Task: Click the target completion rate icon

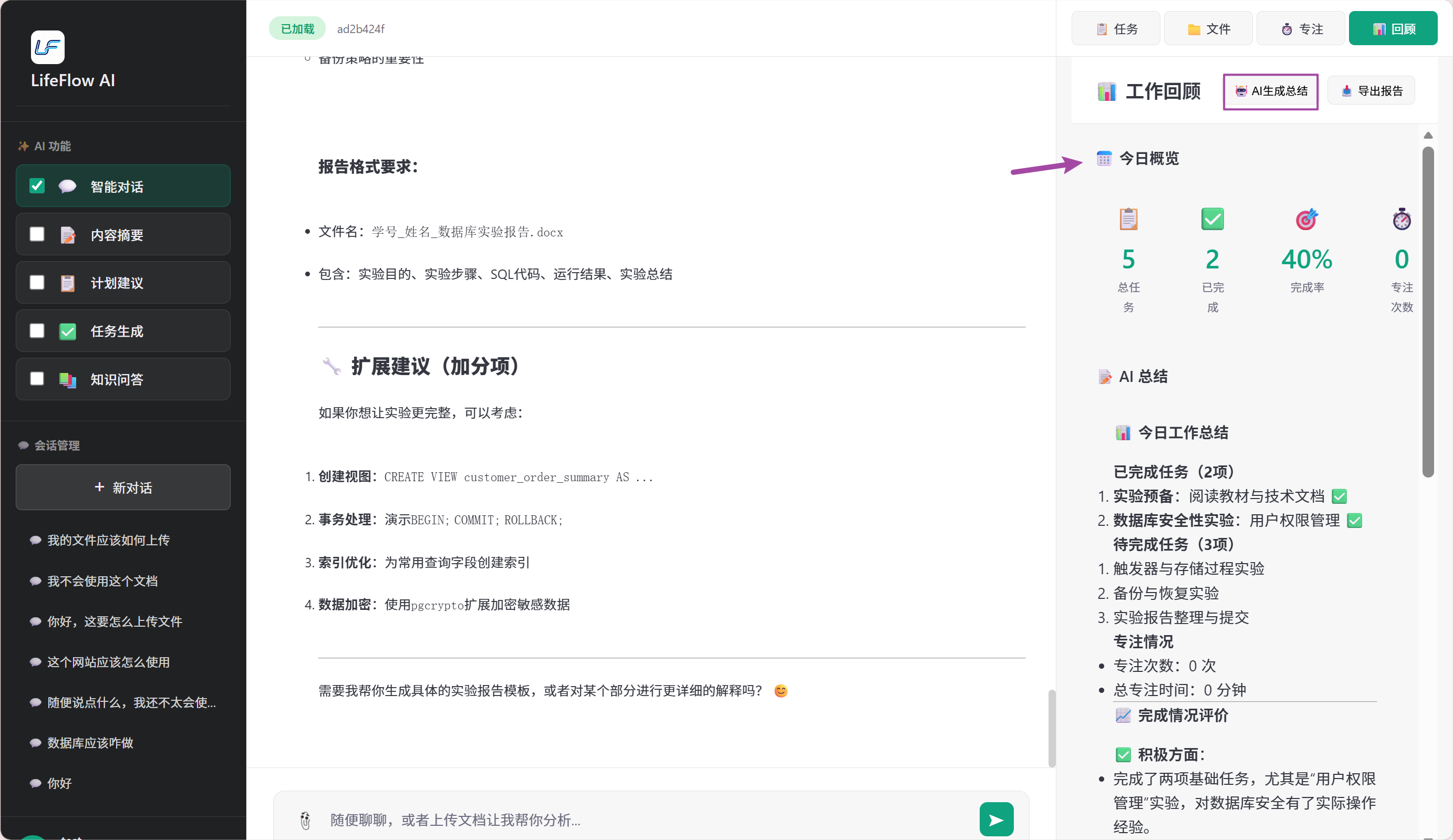Action: (1306, 219)
